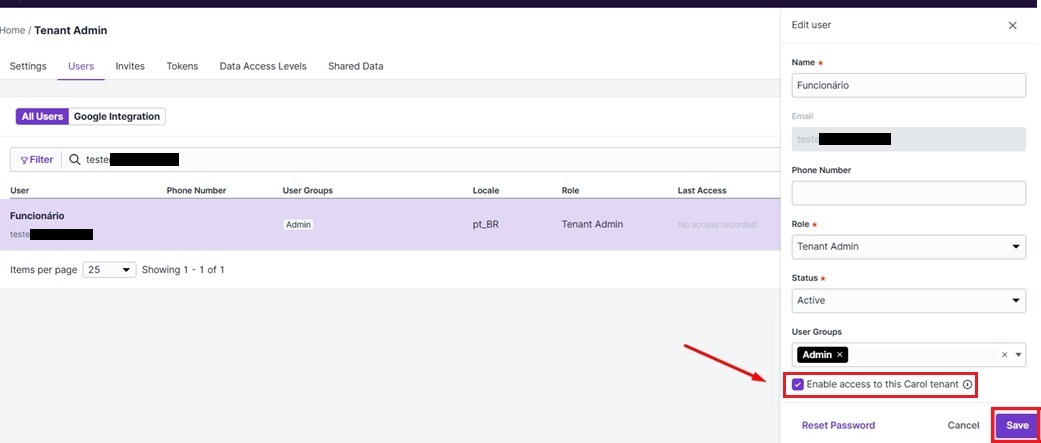
Task: Click info icon beside Carol tenant option
Action: (967, 385)
